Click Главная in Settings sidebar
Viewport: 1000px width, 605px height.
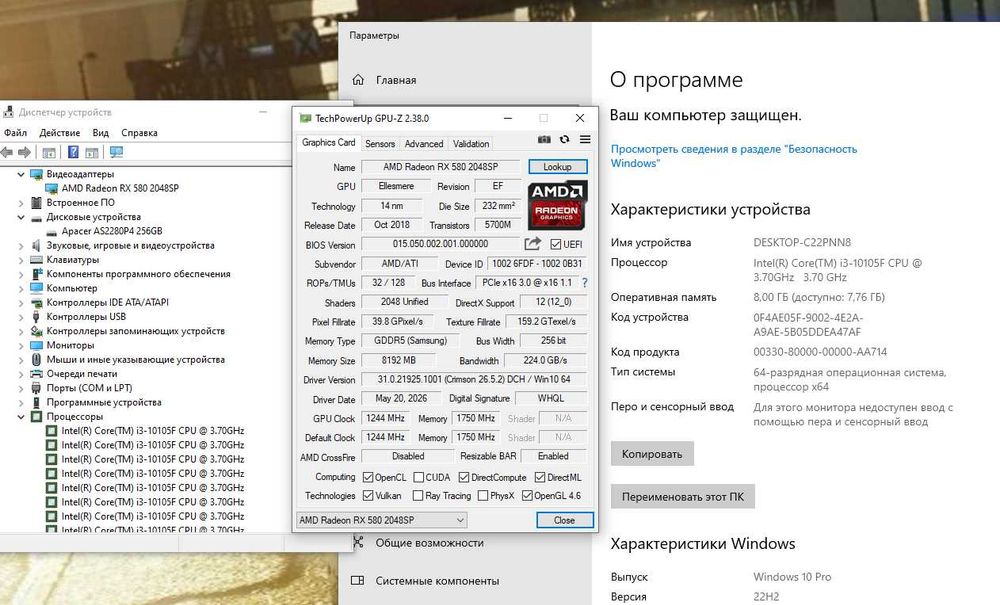tap(395, 80)
